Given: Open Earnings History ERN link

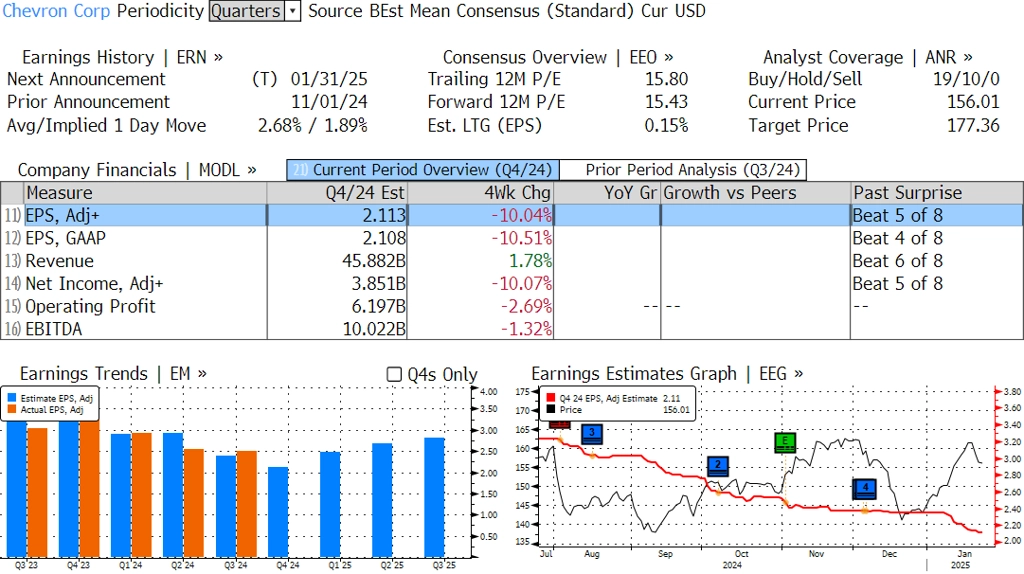Looking at the screenshot, I should [122, 57].
